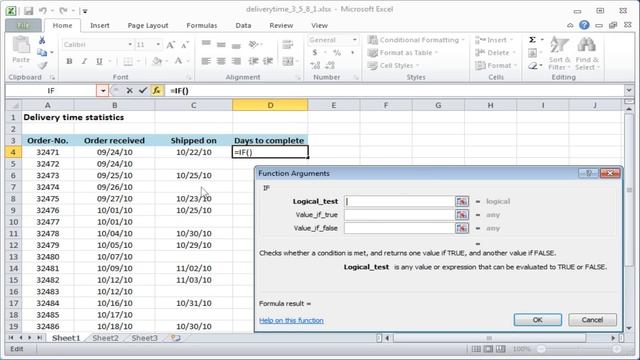Switch to the Insert ribbon tab
Image resolution: width=640 pixels, height=360 pixels.
pyautogui.click(x=100, y=25)
